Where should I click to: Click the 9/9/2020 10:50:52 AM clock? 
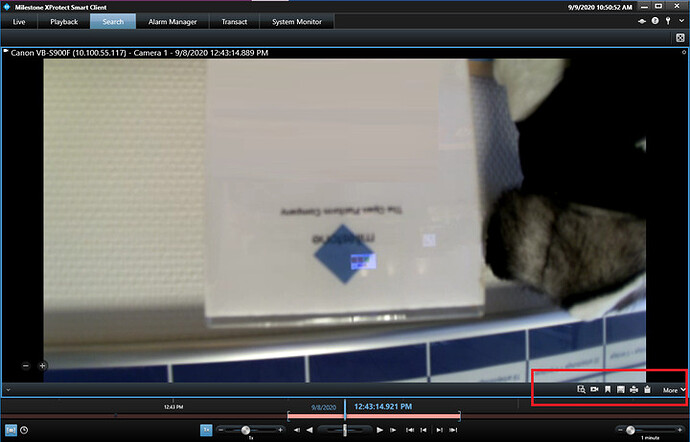click(600, 7)
